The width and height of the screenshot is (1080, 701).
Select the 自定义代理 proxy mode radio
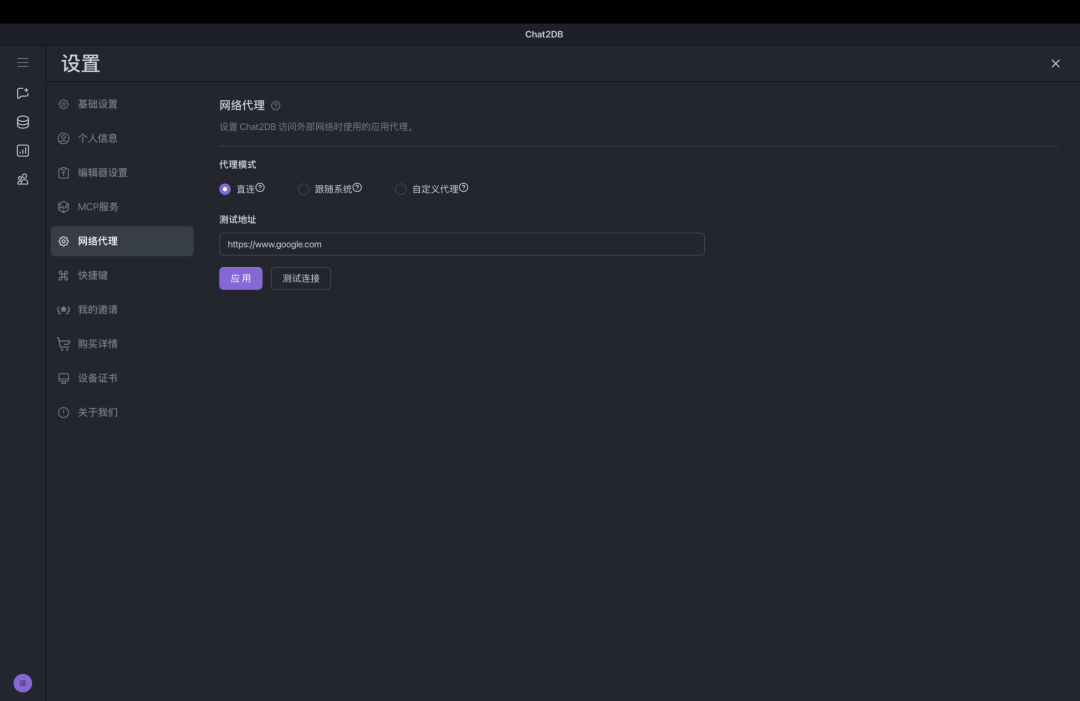[x=400, y=189]
